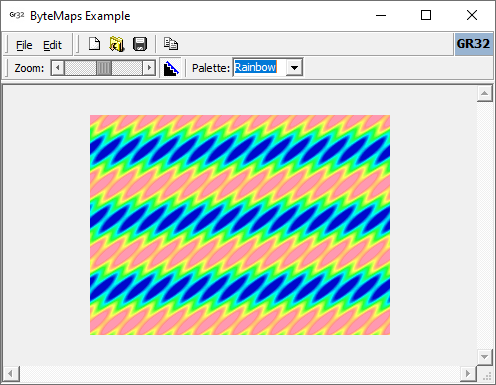
Task: Click the Zoom: label
Action: pos(29,68)
